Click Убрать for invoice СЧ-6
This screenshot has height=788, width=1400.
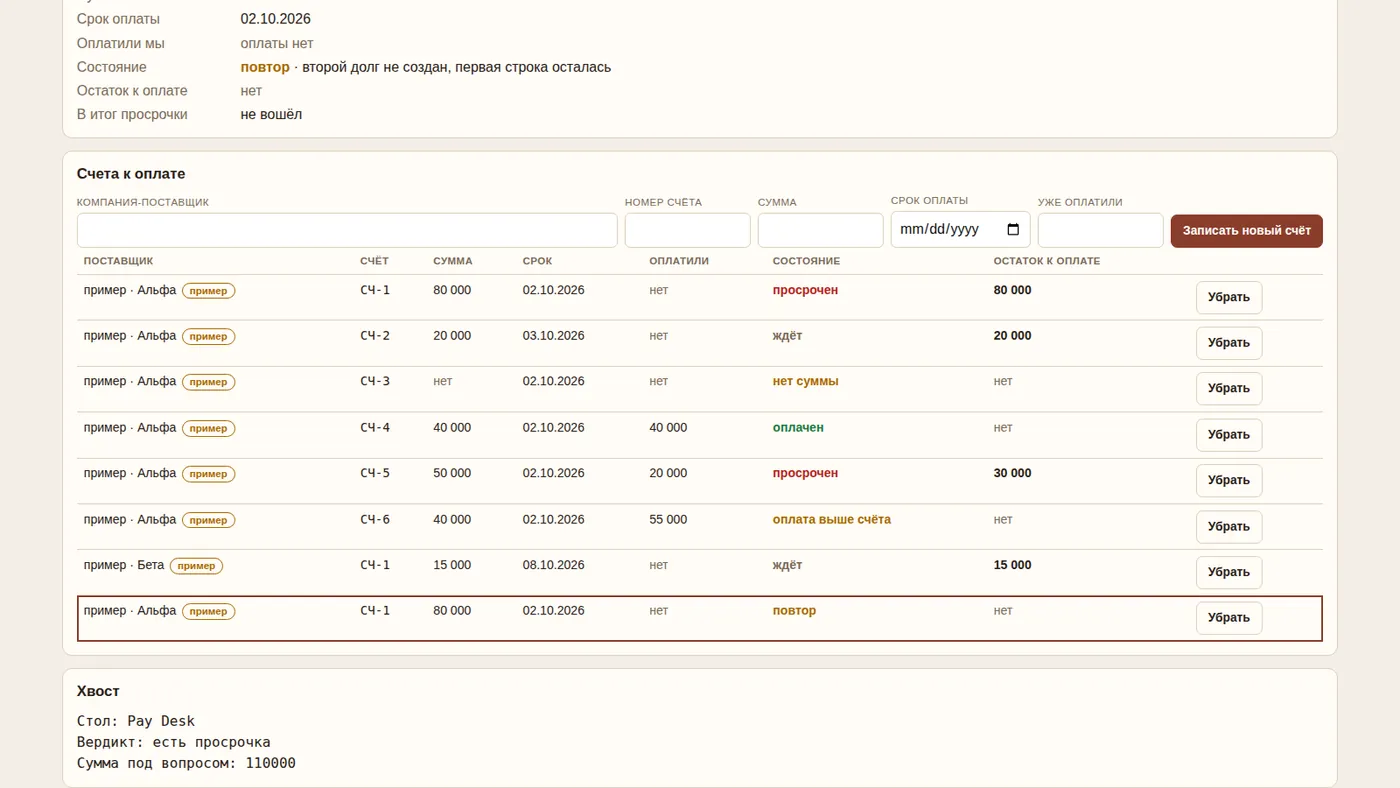[x=1229, y=526]
